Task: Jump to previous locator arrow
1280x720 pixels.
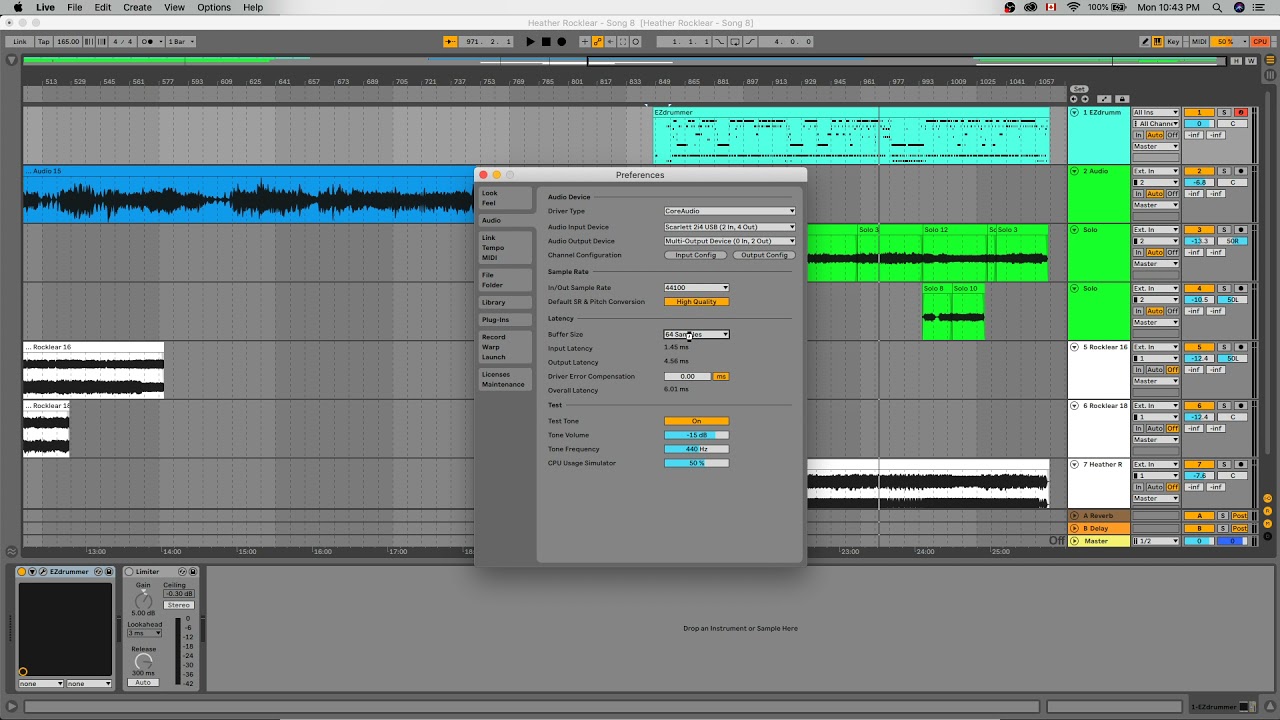Action: coord(1073,99)
